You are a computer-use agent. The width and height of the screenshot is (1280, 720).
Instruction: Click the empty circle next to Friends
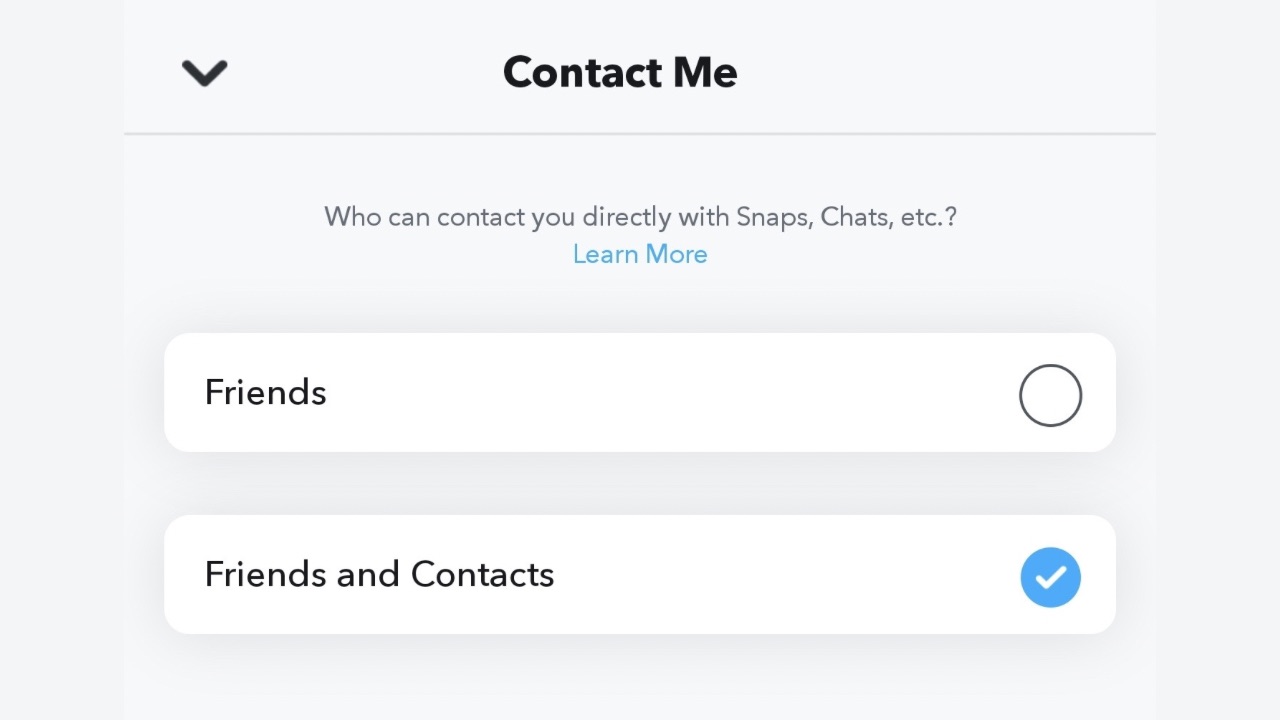1050,395
